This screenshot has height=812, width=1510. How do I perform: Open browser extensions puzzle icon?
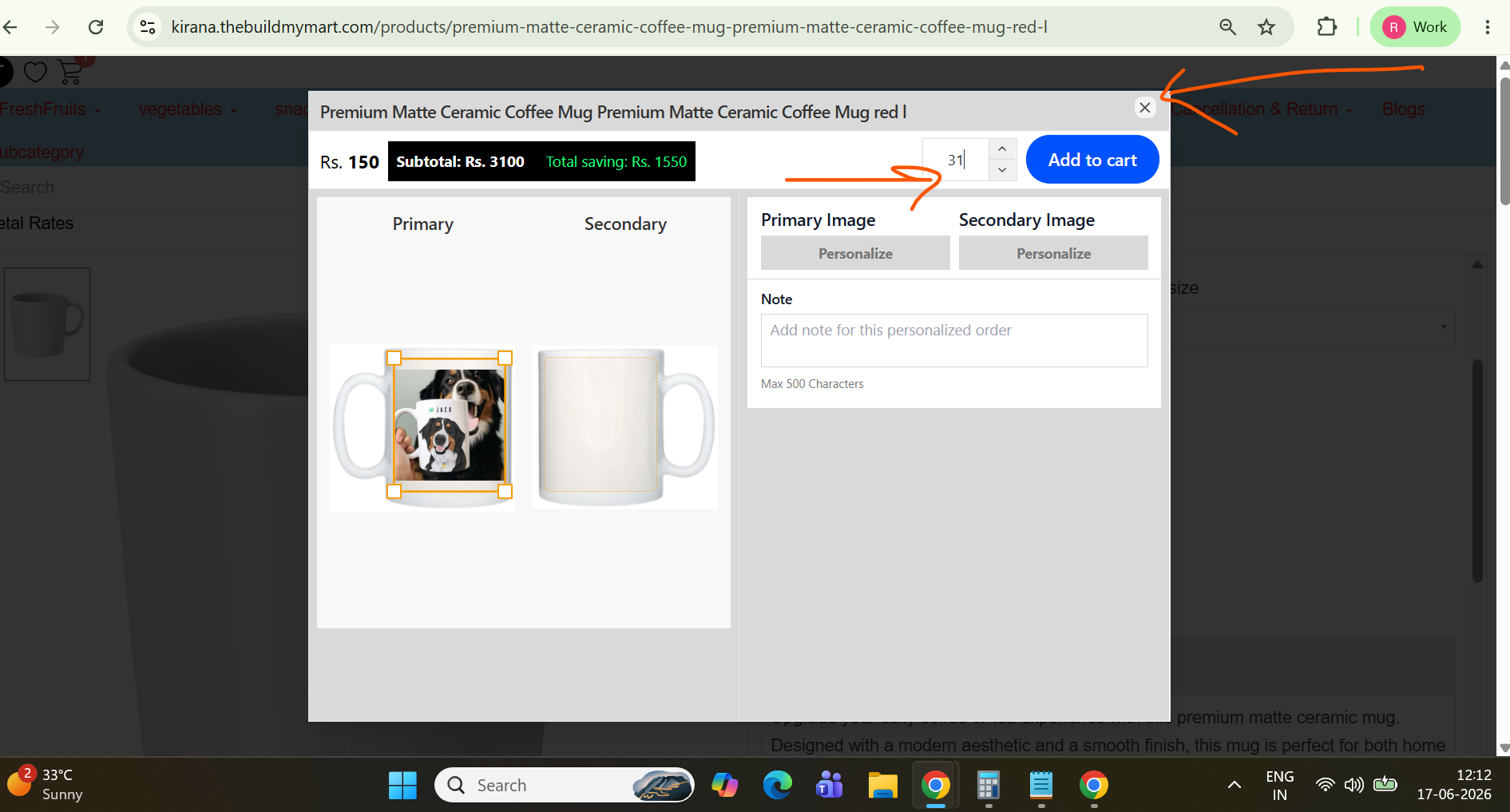(x=1326, y=27)
